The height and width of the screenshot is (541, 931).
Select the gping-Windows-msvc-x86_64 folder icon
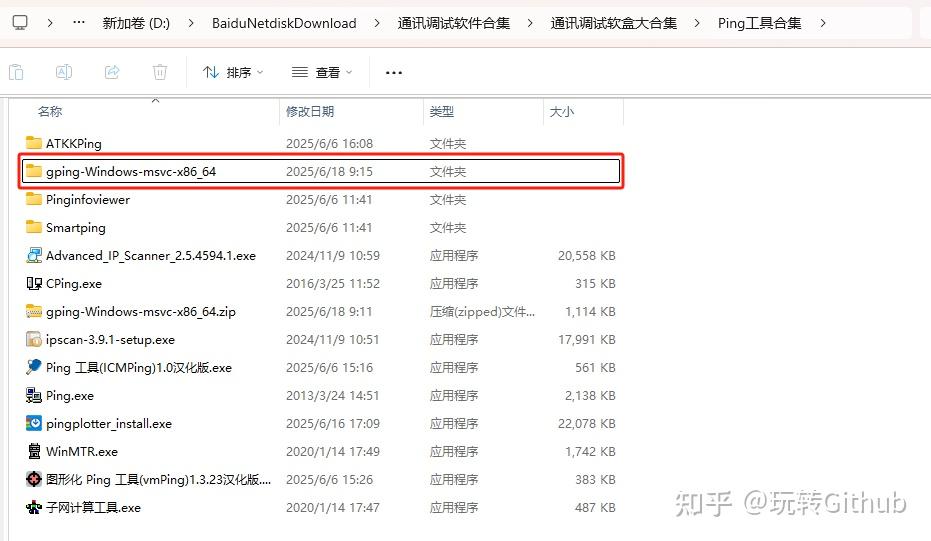(x=34, y=171)
